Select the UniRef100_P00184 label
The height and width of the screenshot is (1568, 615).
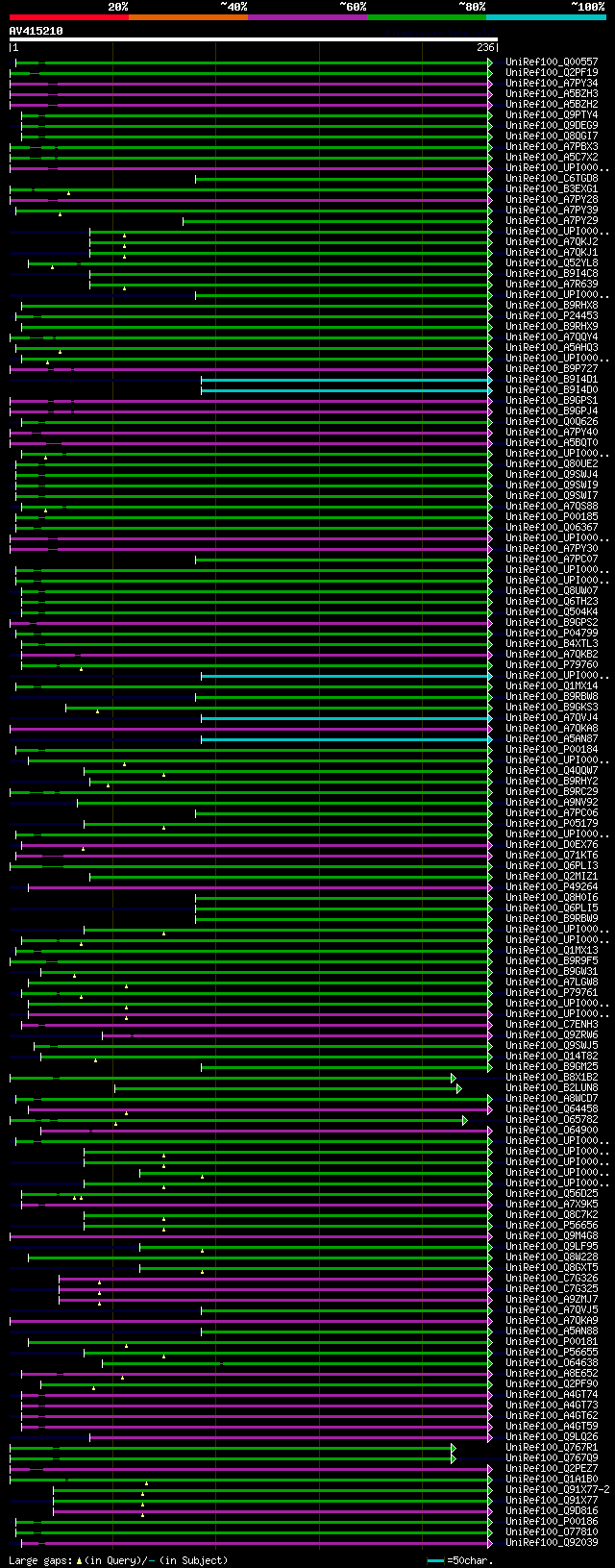(552, 750)
